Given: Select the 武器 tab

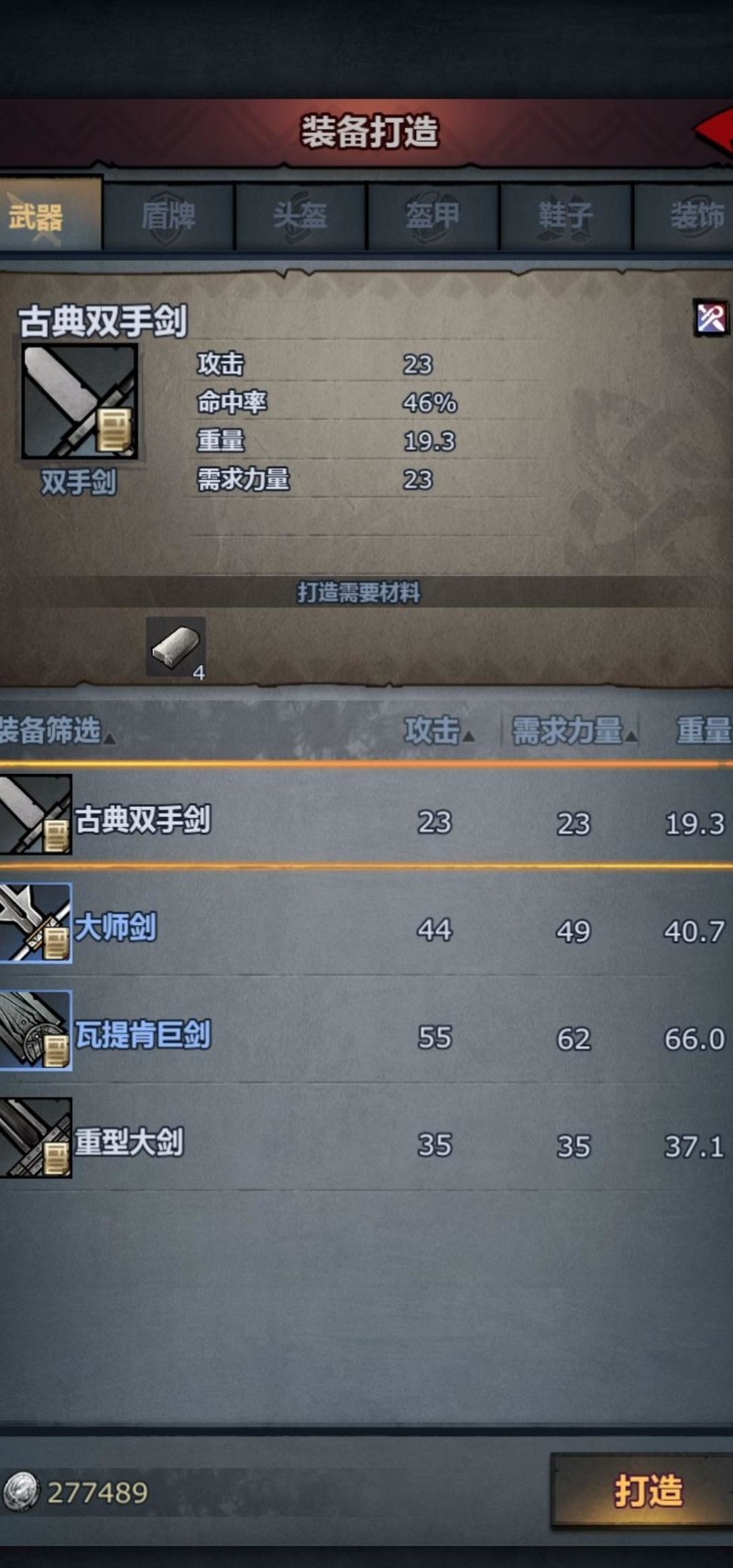Looking at the screenshot, I should [x=49, y=216].
